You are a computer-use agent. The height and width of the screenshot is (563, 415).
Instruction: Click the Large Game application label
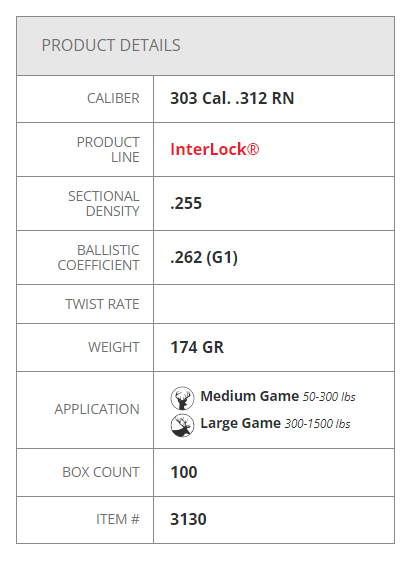point(241,423)
